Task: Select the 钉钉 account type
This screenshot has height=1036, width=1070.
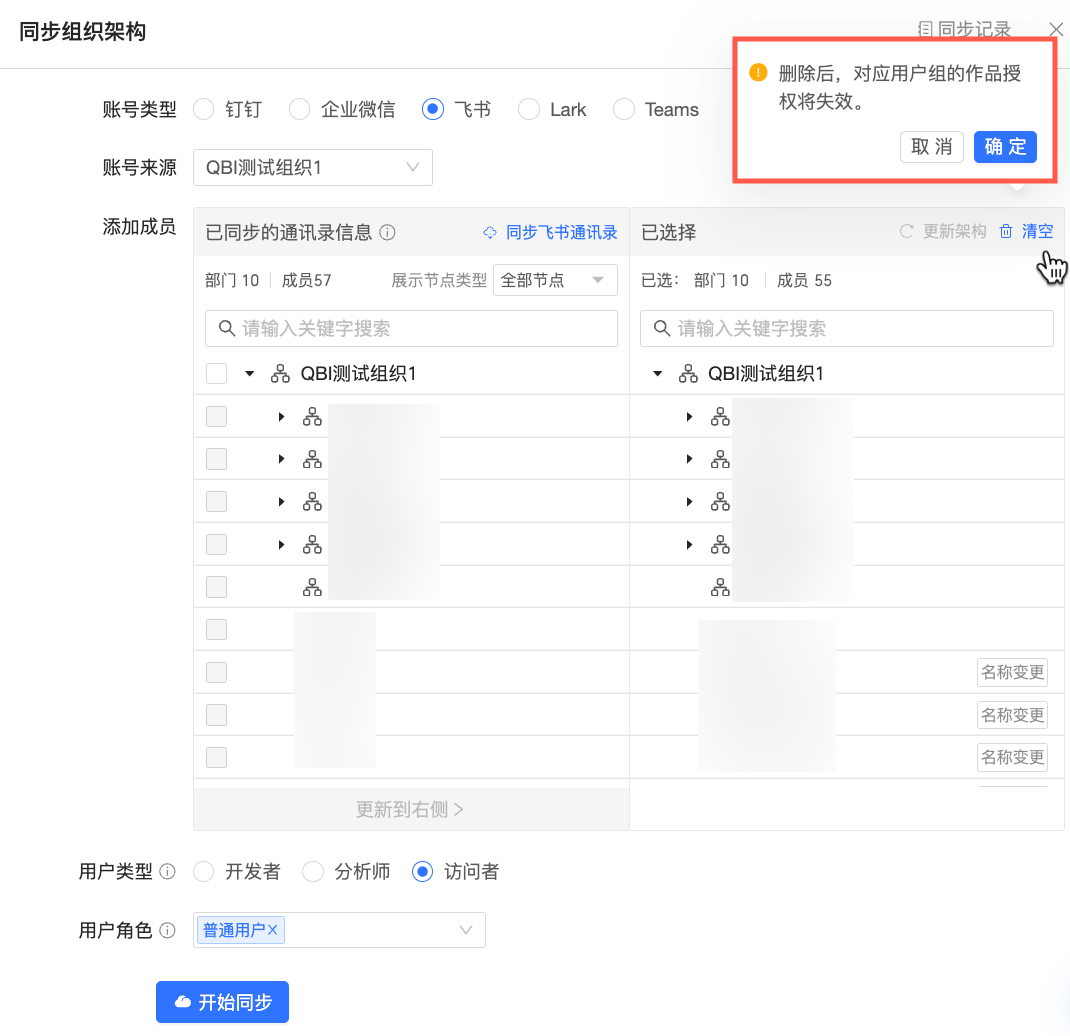Action: (203, 109)
